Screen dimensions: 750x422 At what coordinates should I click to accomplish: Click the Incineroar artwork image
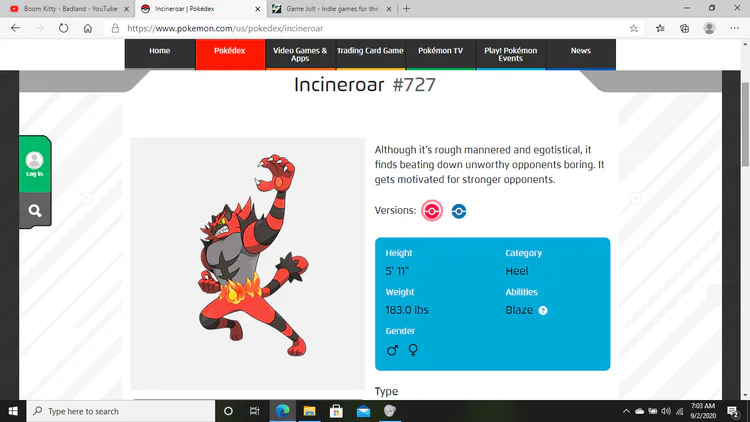[248, 263]
